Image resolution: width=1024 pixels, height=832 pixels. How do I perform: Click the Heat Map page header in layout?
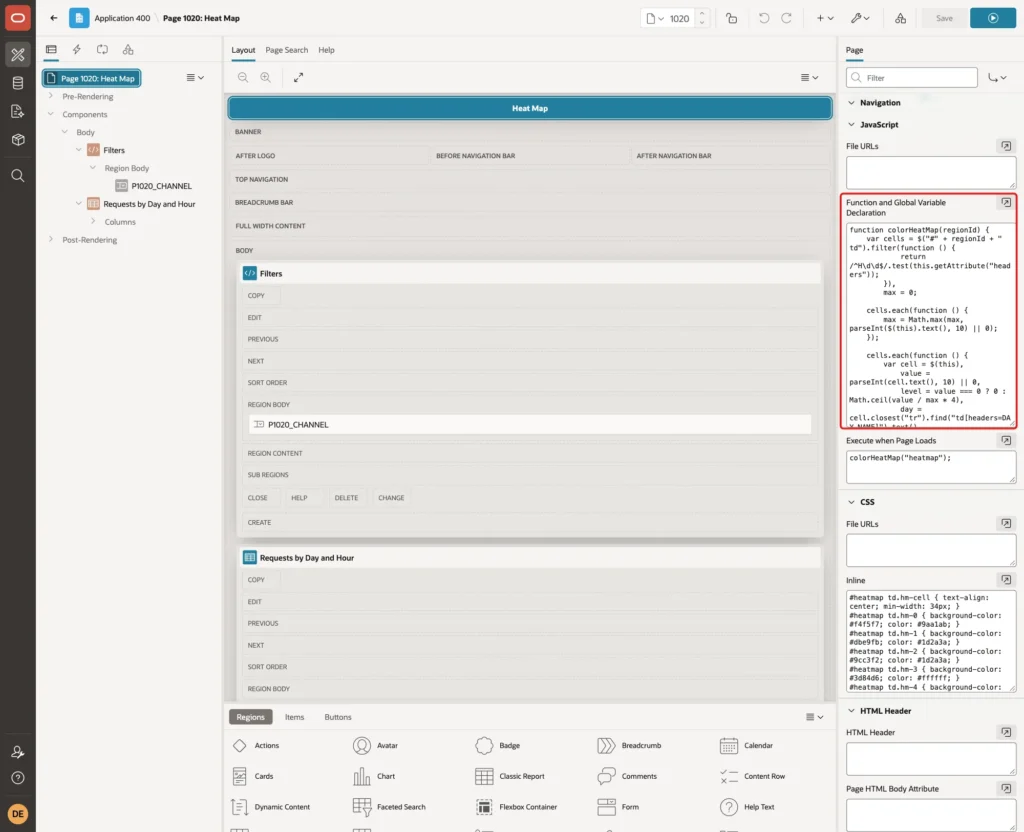click(x=530, y=108)
